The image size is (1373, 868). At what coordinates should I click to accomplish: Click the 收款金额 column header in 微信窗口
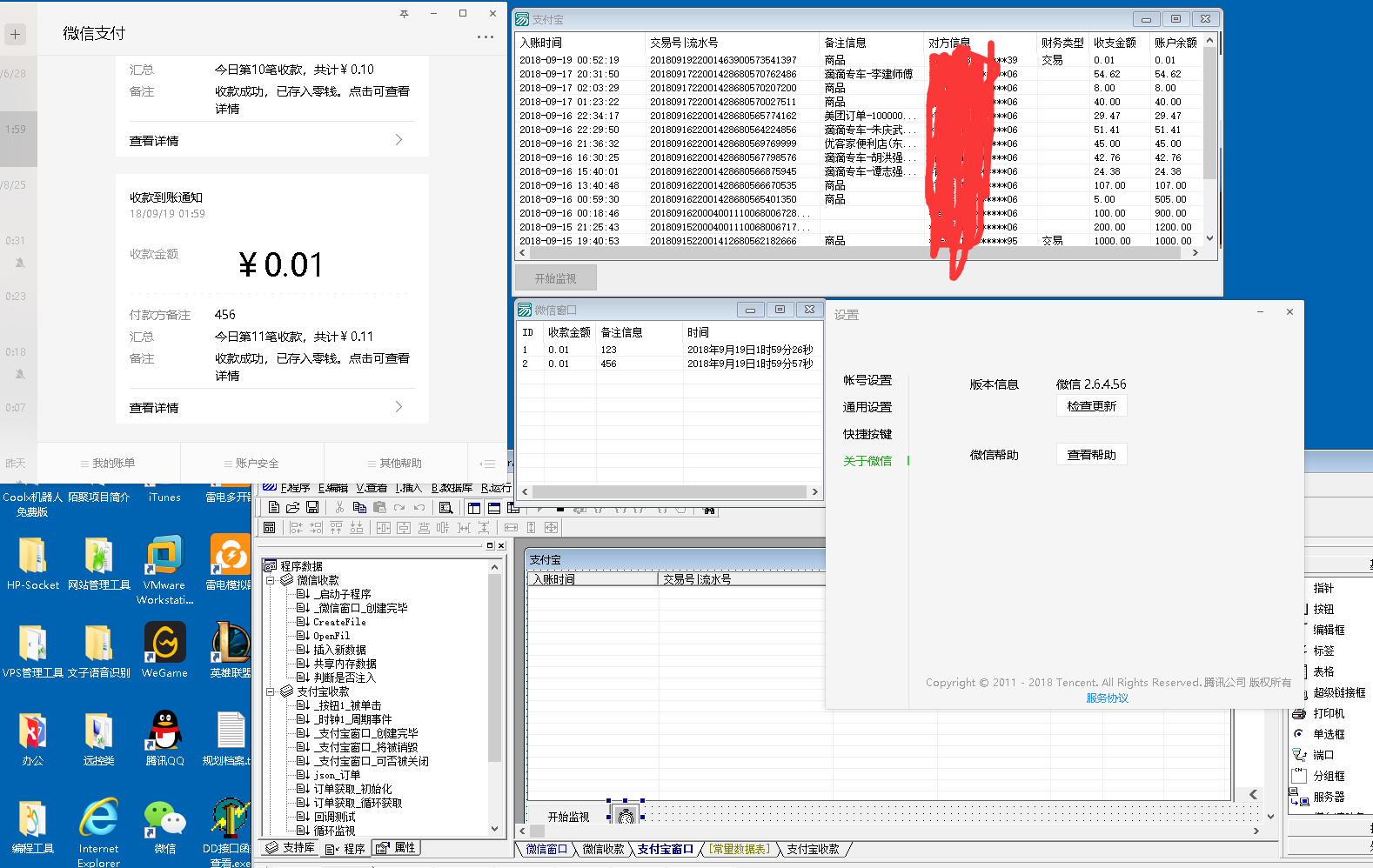coord(570,332)
